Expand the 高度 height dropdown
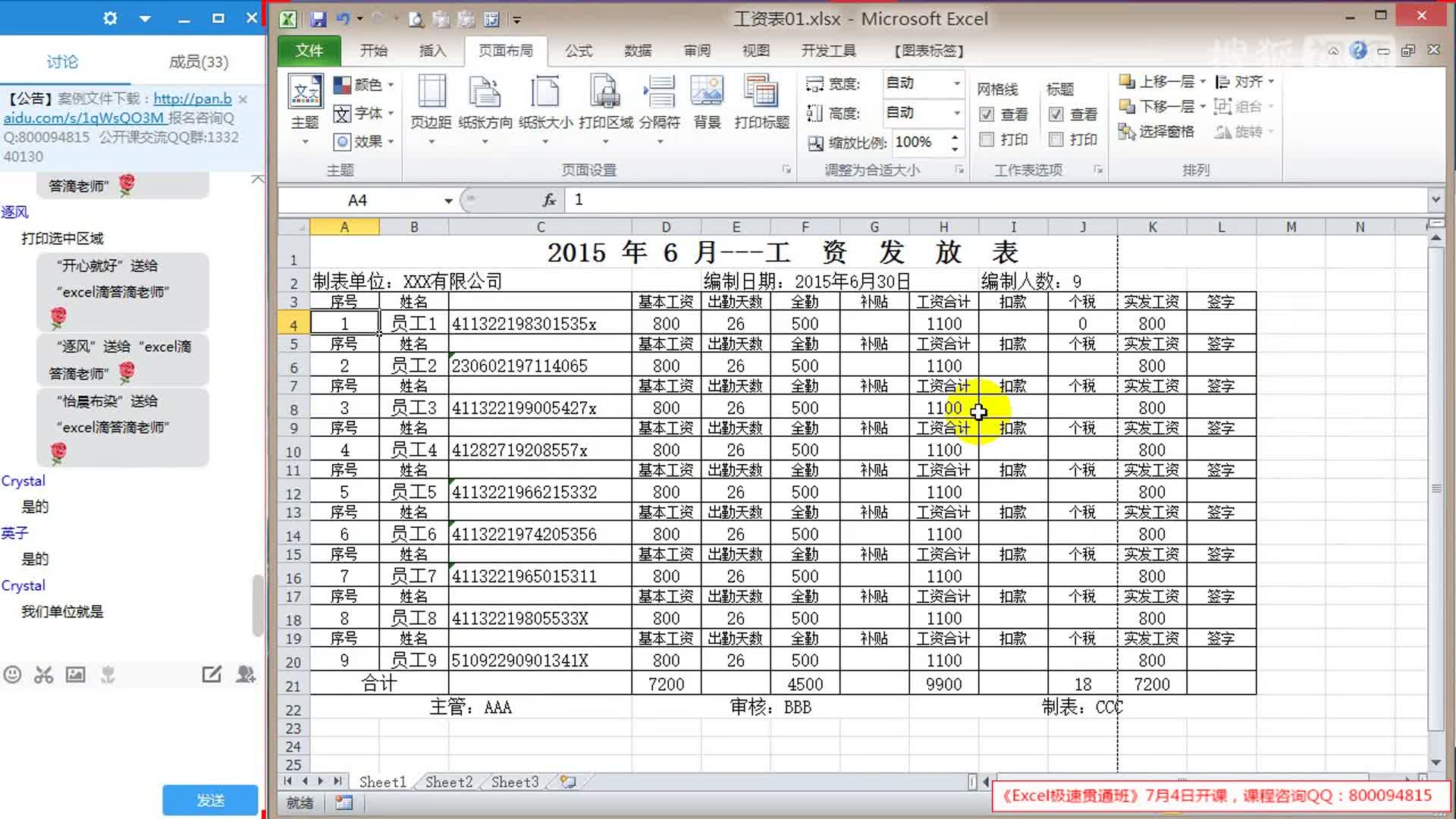This screenshot has width=1456, height=819. pyautogui.click(x=957, y=113)
